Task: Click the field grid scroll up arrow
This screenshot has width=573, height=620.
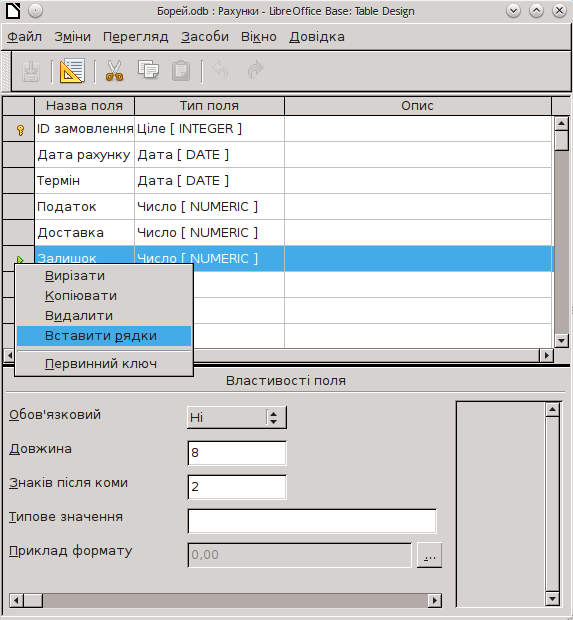Action: [x=562, y=123]
